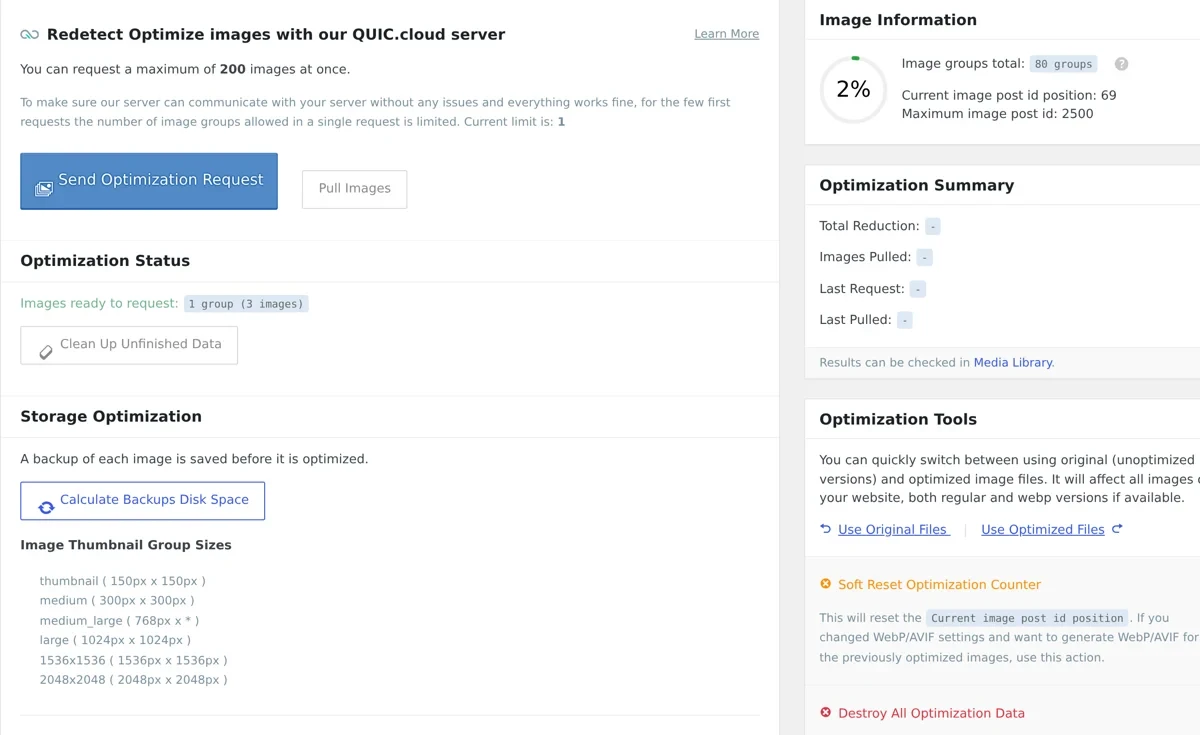This screenshot has width=1200, height=735.
Task: Select the '1536x1536' thumbnail size row
Action: 133,660
